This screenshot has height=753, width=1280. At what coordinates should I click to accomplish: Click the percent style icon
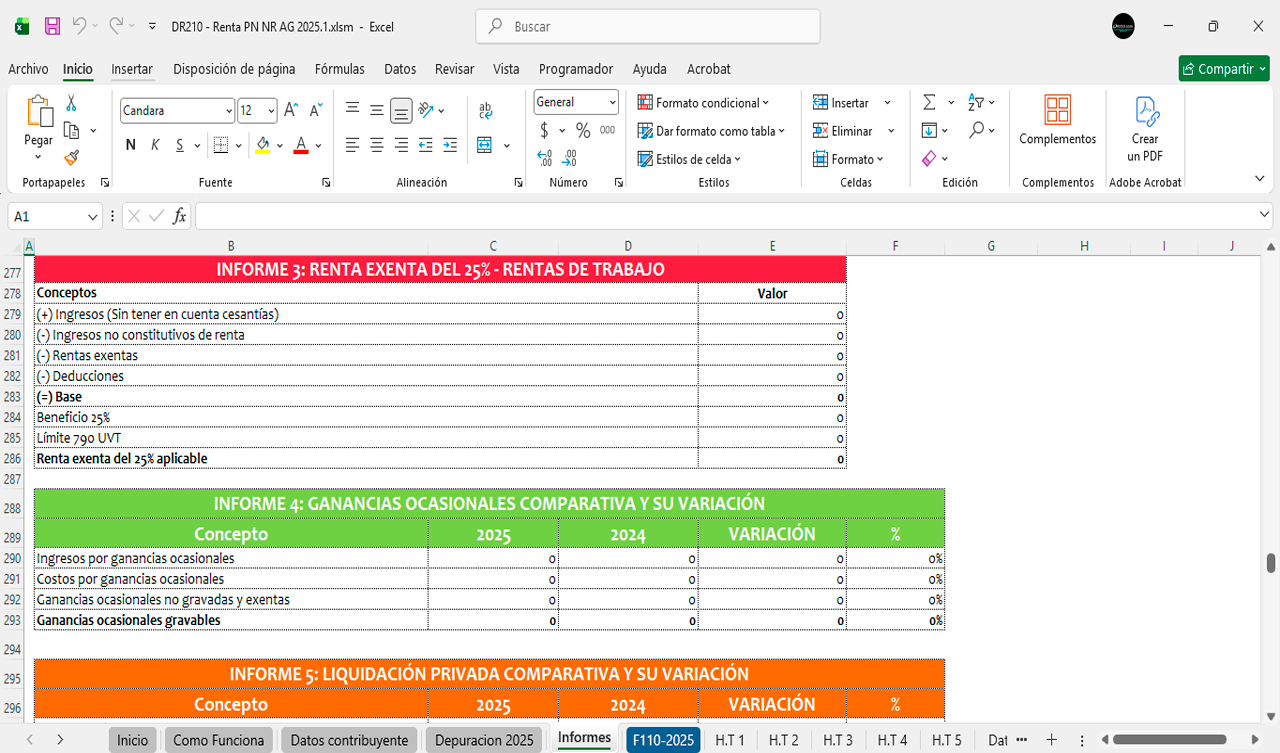582,131
